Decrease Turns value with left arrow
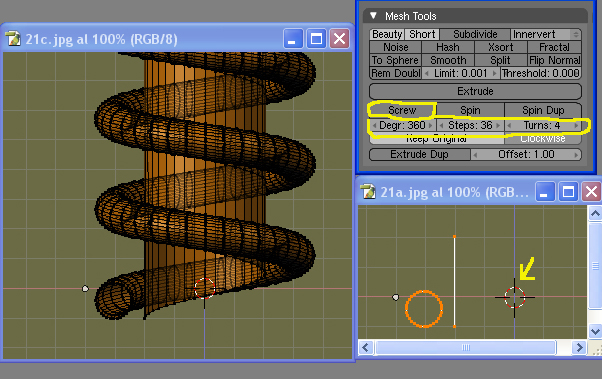The height and width of the screenshot is (379, 602). (509, 126)
